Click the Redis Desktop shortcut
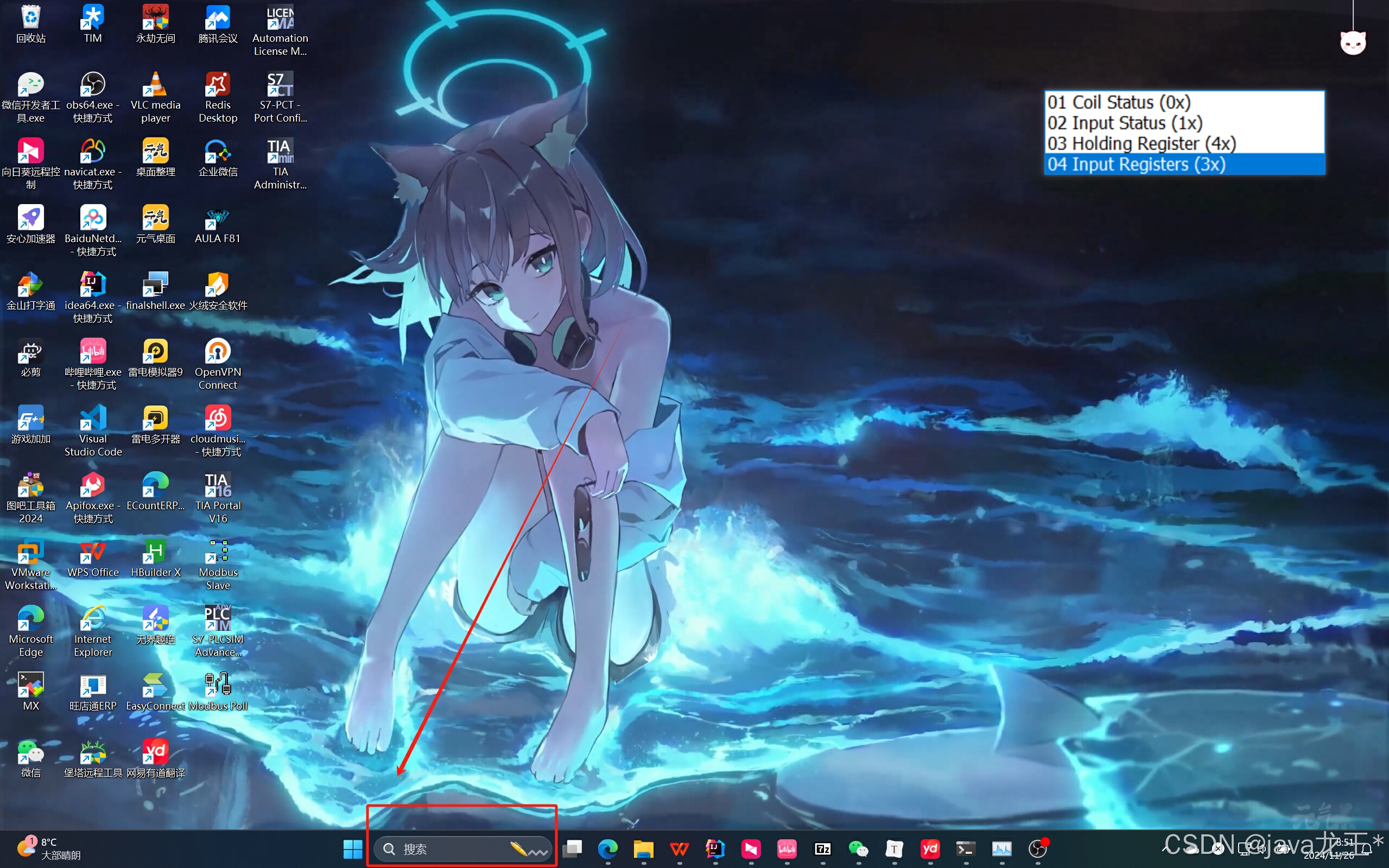The height and width of the screenshot is (868, 1389). click(218, 85)
